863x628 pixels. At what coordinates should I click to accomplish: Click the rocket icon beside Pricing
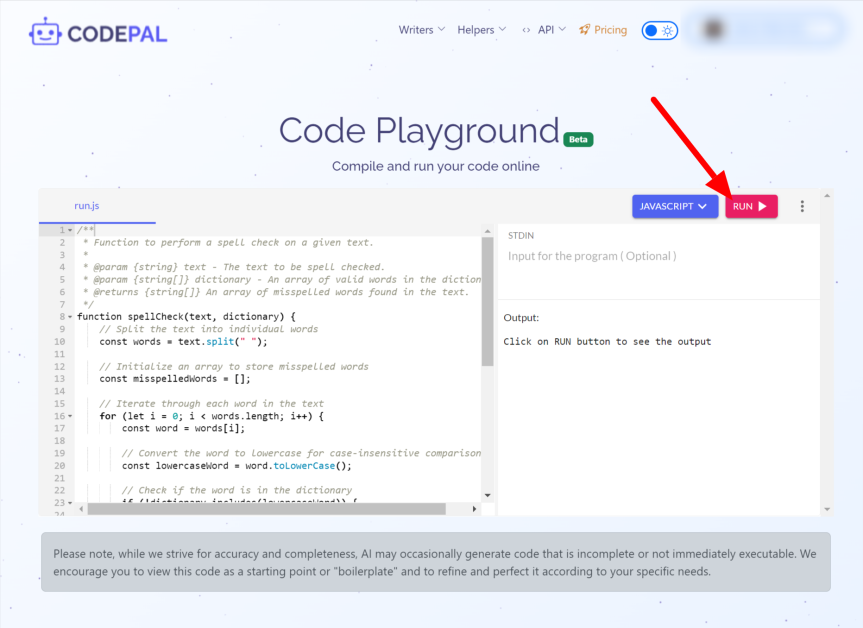coord(583,30)
